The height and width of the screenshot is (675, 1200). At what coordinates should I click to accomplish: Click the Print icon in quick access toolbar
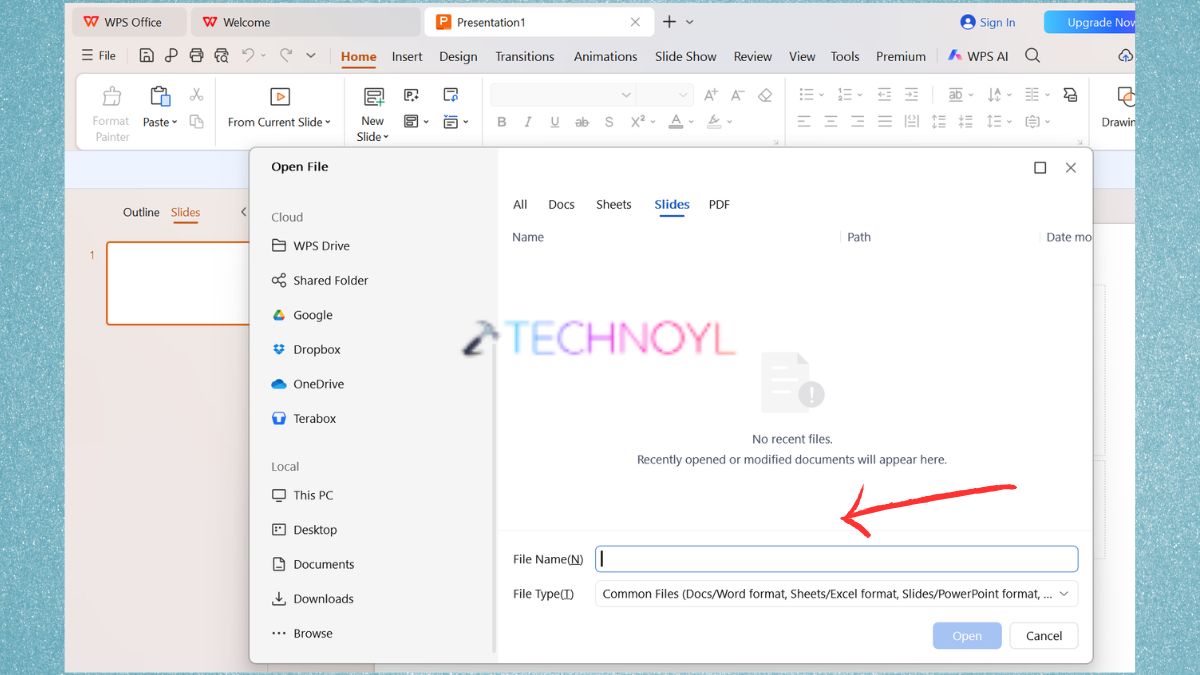coord(196,56)
